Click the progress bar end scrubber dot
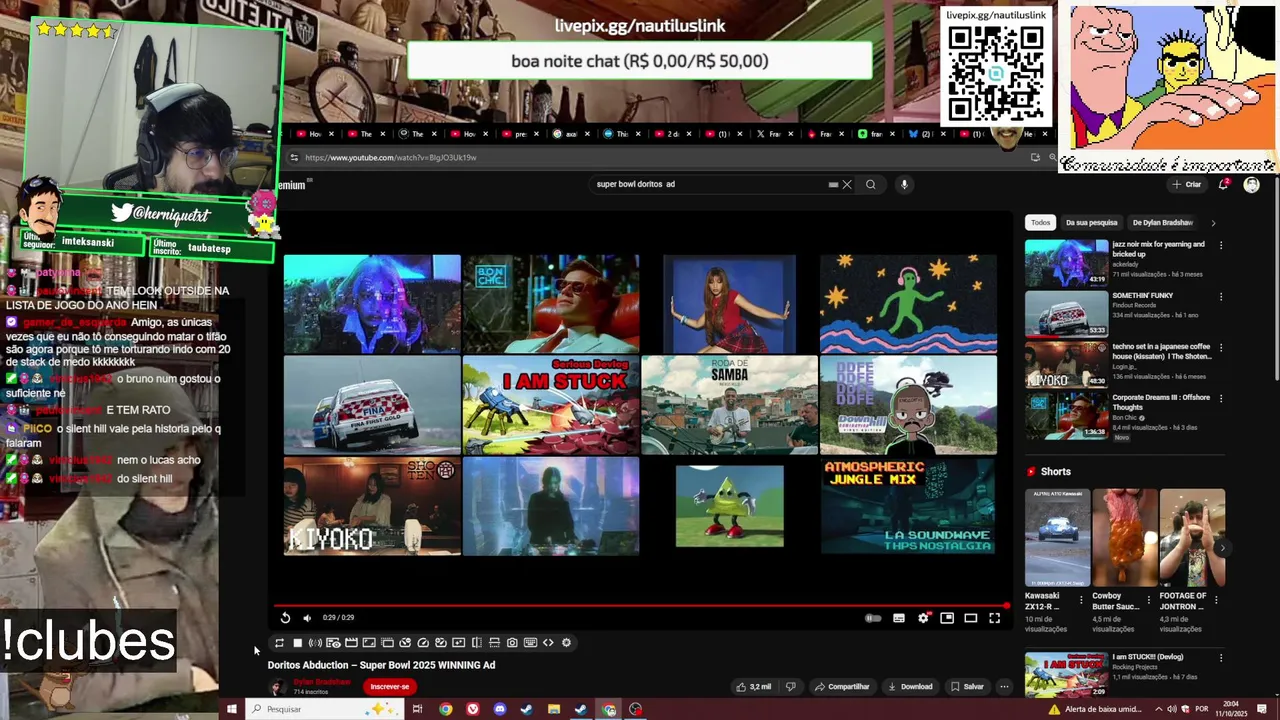Screen dimensions: 1280x720 tap(1006, 606)
